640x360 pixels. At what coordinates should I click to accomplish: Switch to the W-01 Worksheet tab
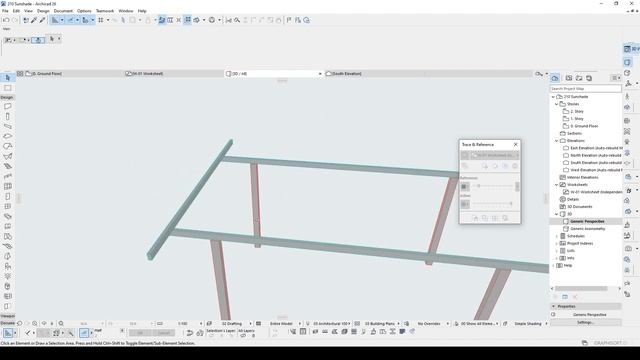(173, 74)
